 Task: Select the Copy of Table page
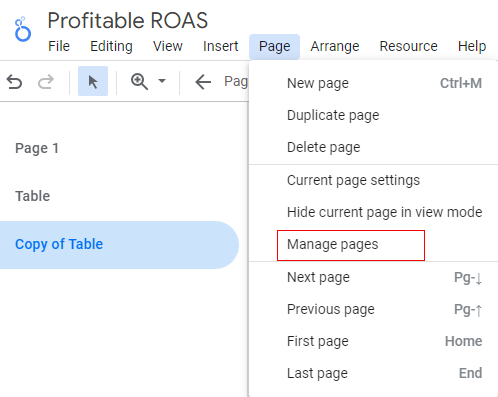(119, 245)
